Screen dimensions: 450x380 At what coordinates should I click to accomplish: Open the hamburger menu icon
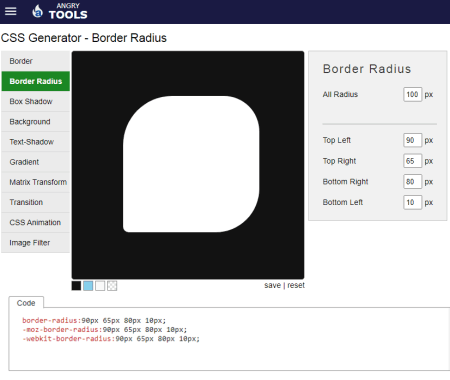[x=10, y=11]
